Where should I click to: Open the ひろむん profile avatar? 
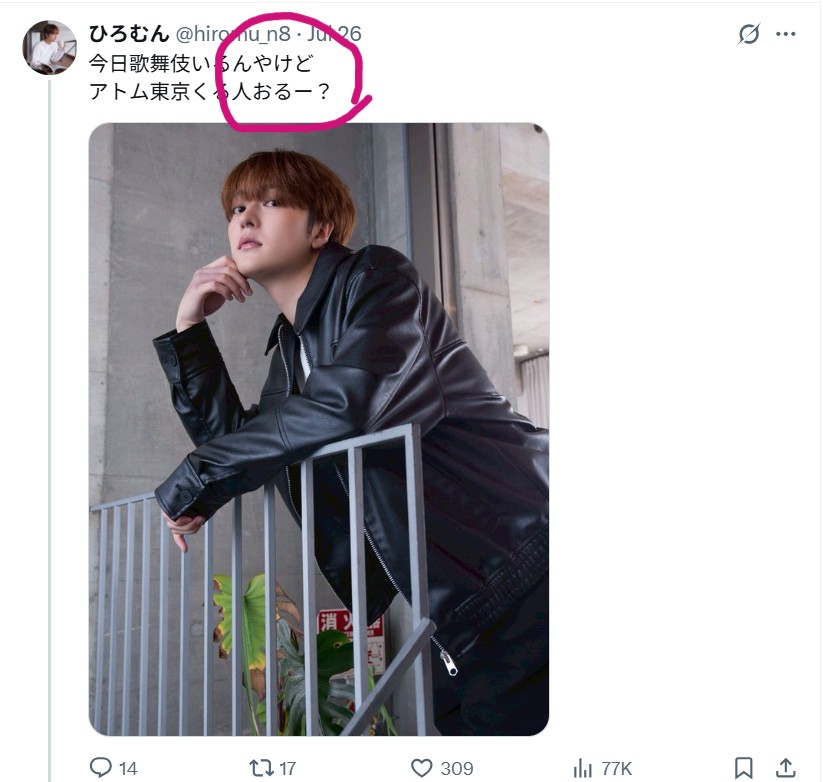click(49, 47)
